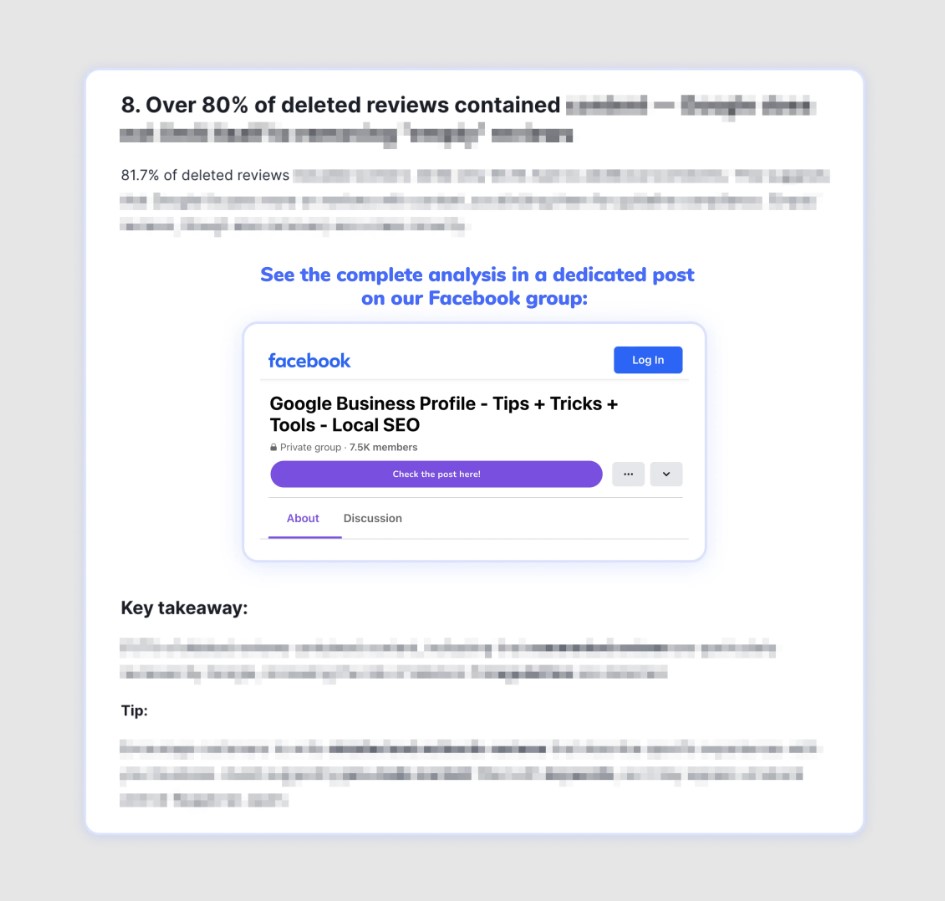Click the purple underline beneath About tab

[x=305, y=537]
